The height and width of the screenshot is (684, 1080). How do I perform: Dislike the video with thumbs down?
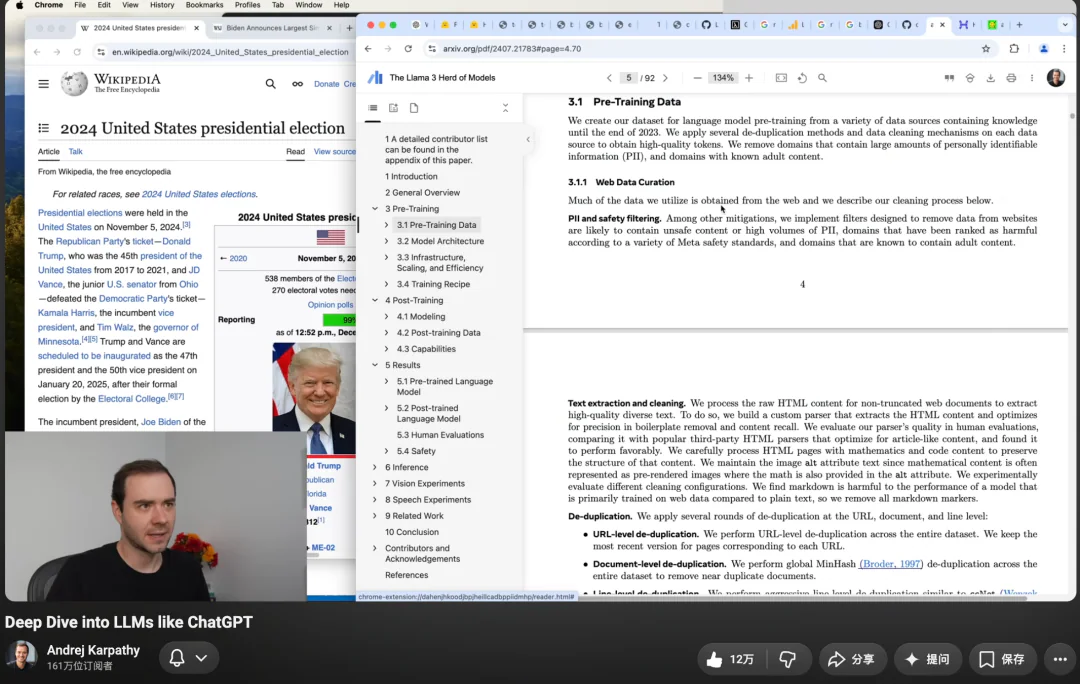(x=788, y=659)
